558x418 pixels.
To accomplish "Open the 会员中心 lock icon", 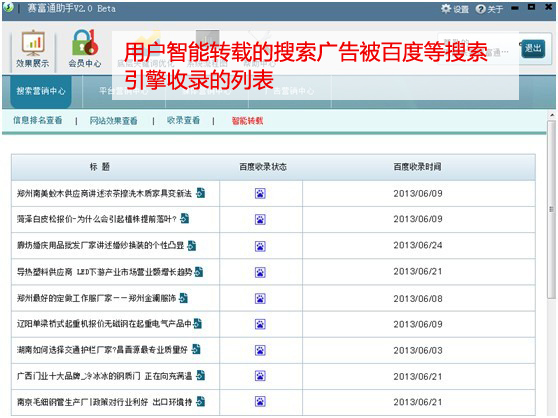I will (85, 42).
